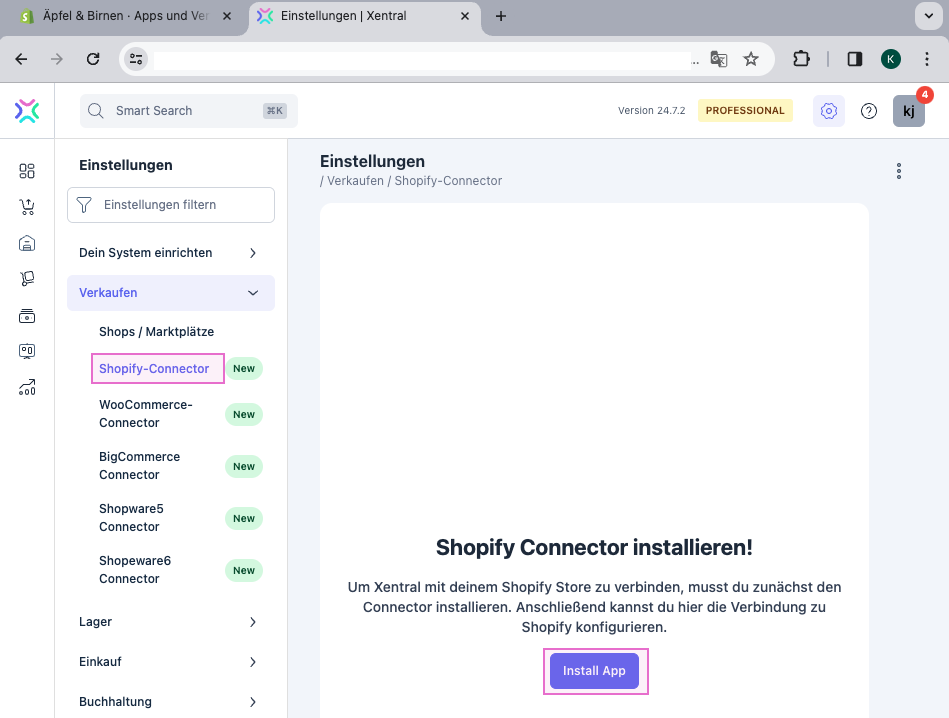Select Shops / Marktplätze in settings menu
The image size is (949, 718).
pos(156,332)
